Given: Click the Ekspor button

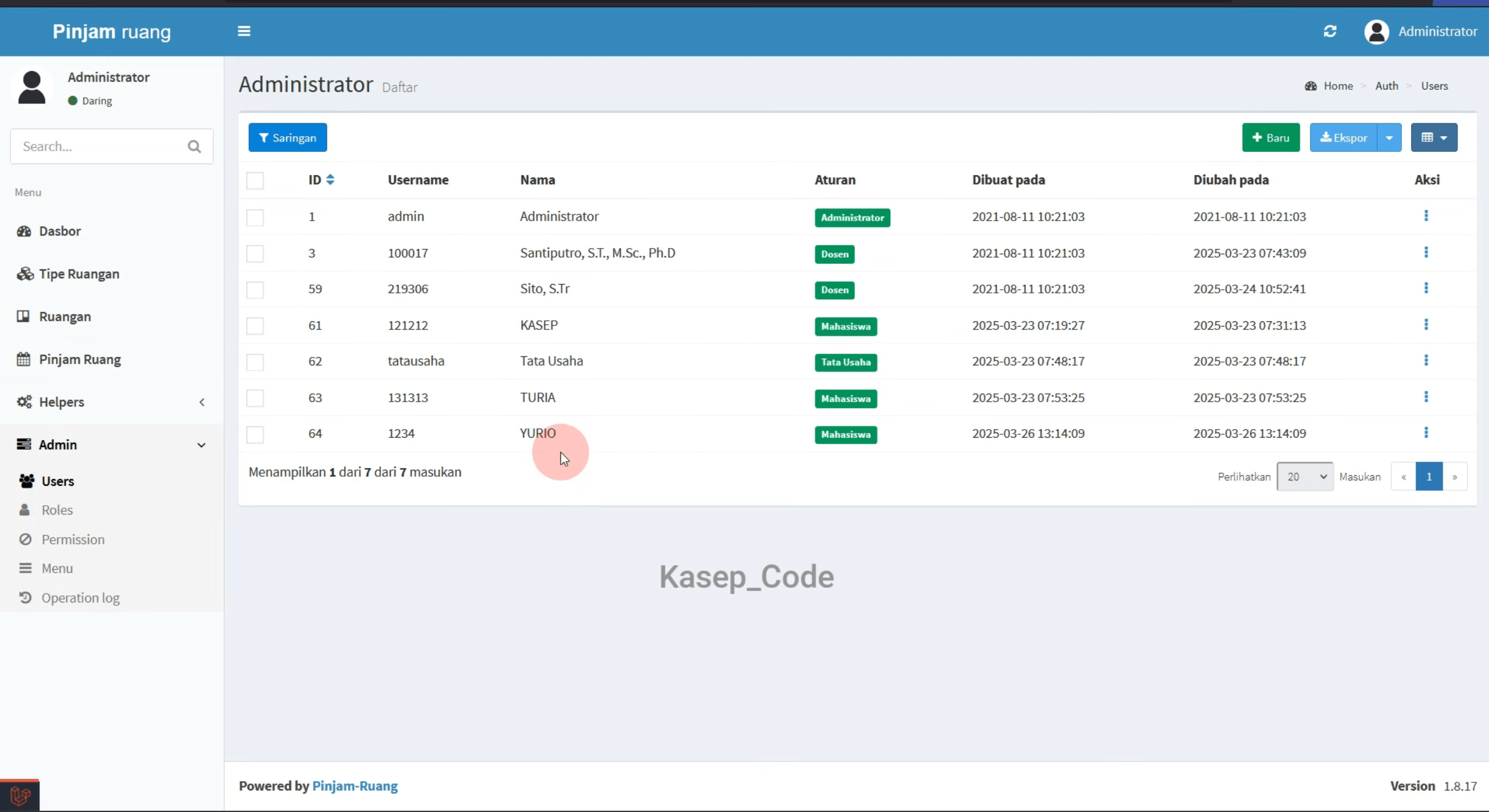Looking at the screenshot, I should pyautogui.click(x=1343, y=138).
